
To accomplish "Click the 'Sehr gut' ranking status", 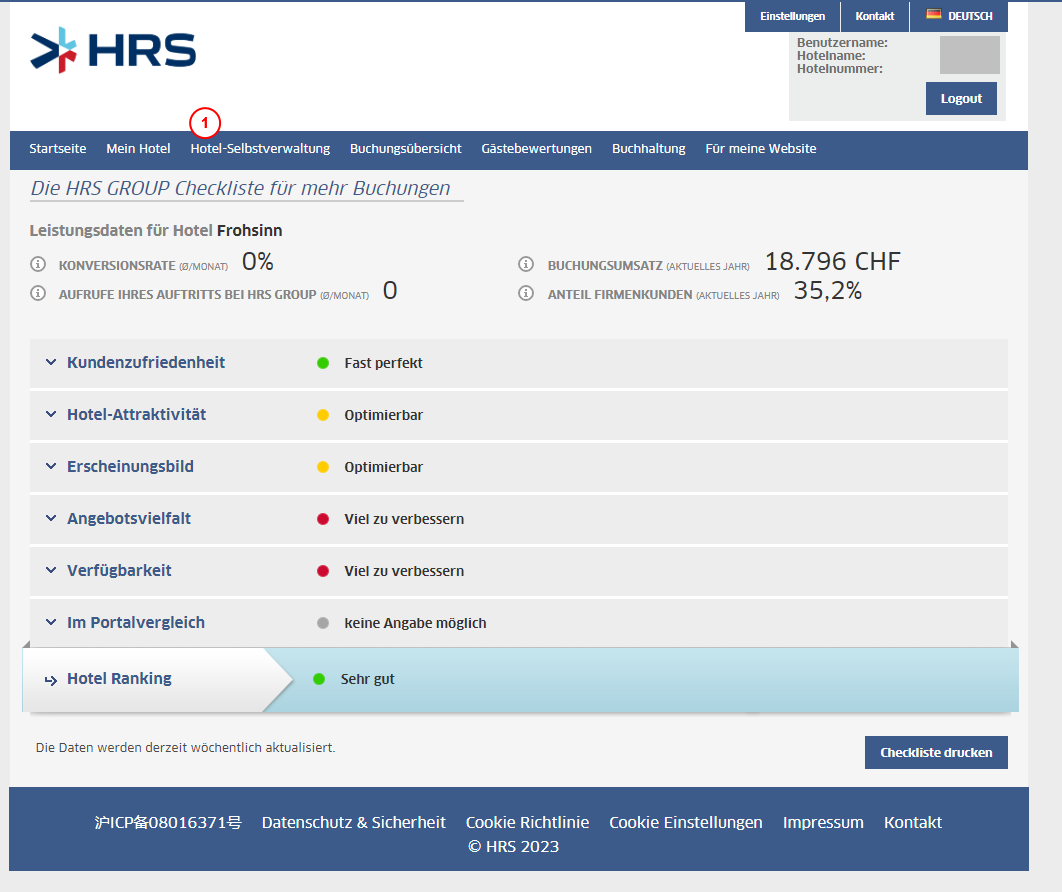I will pos(367,679).
